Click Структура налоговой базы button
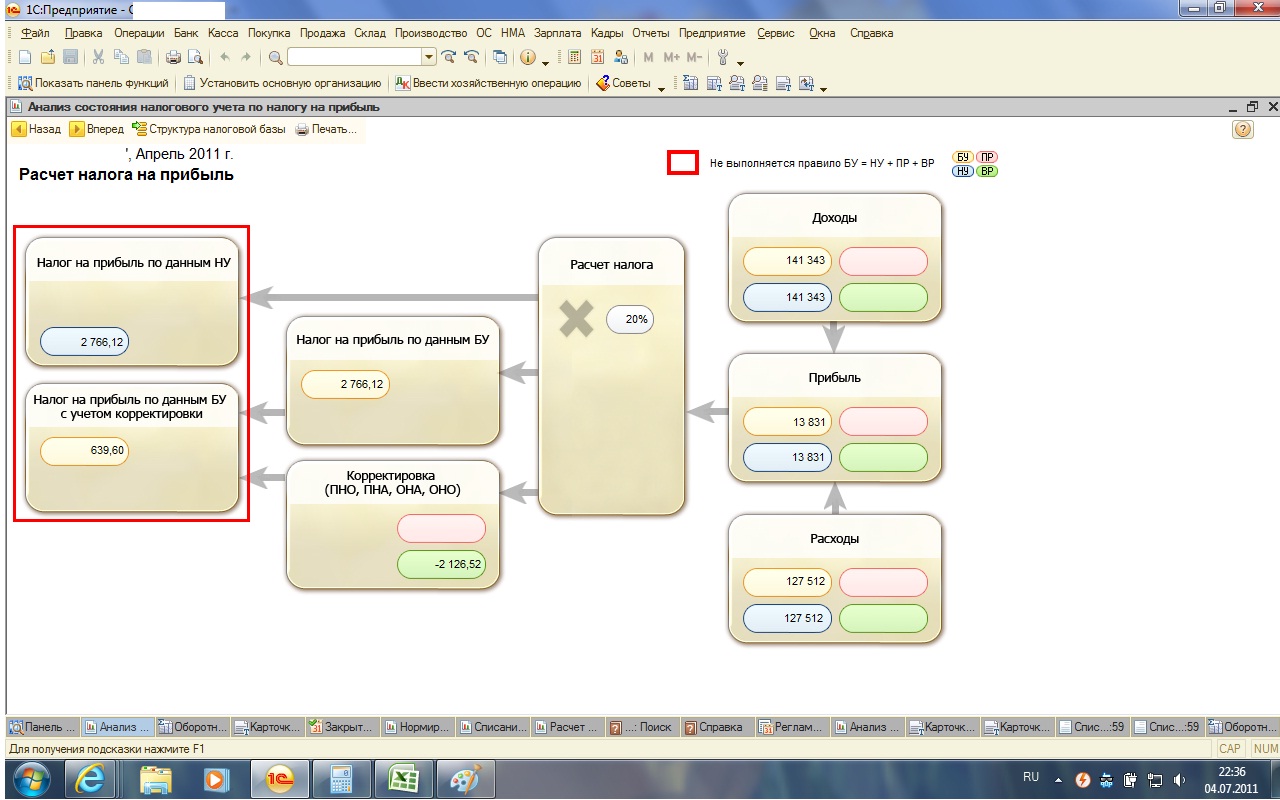The height and width of the screenshot is (800, 1280). coord(210,129)
